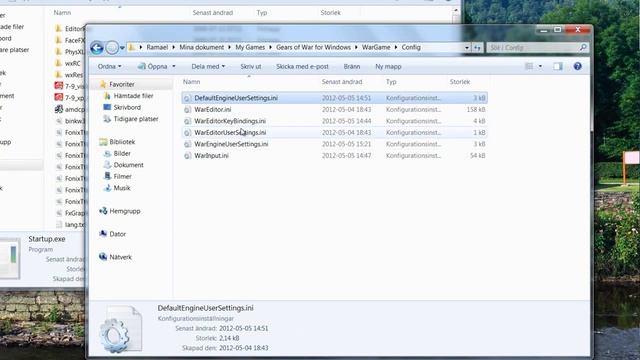Click the large gear file preview icon

coord(121,329)
